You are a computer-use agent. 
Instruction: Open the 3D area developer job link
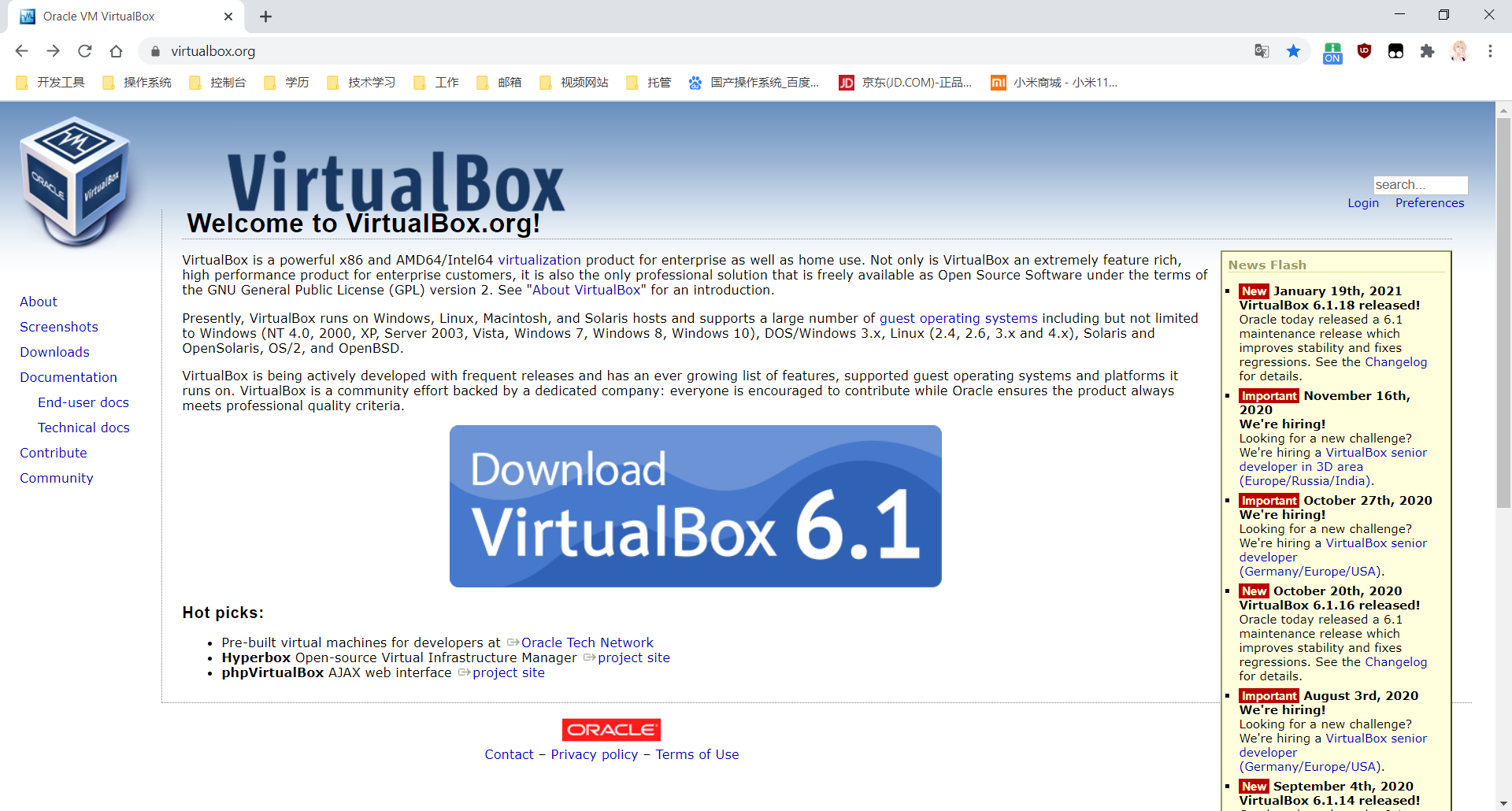(1333, 467)
